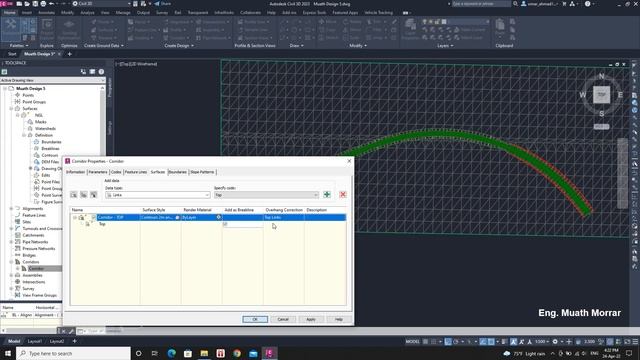Open the Active Drawing View dropdown
This screenshot has width=640, height=360.
[x=53, y=80]
